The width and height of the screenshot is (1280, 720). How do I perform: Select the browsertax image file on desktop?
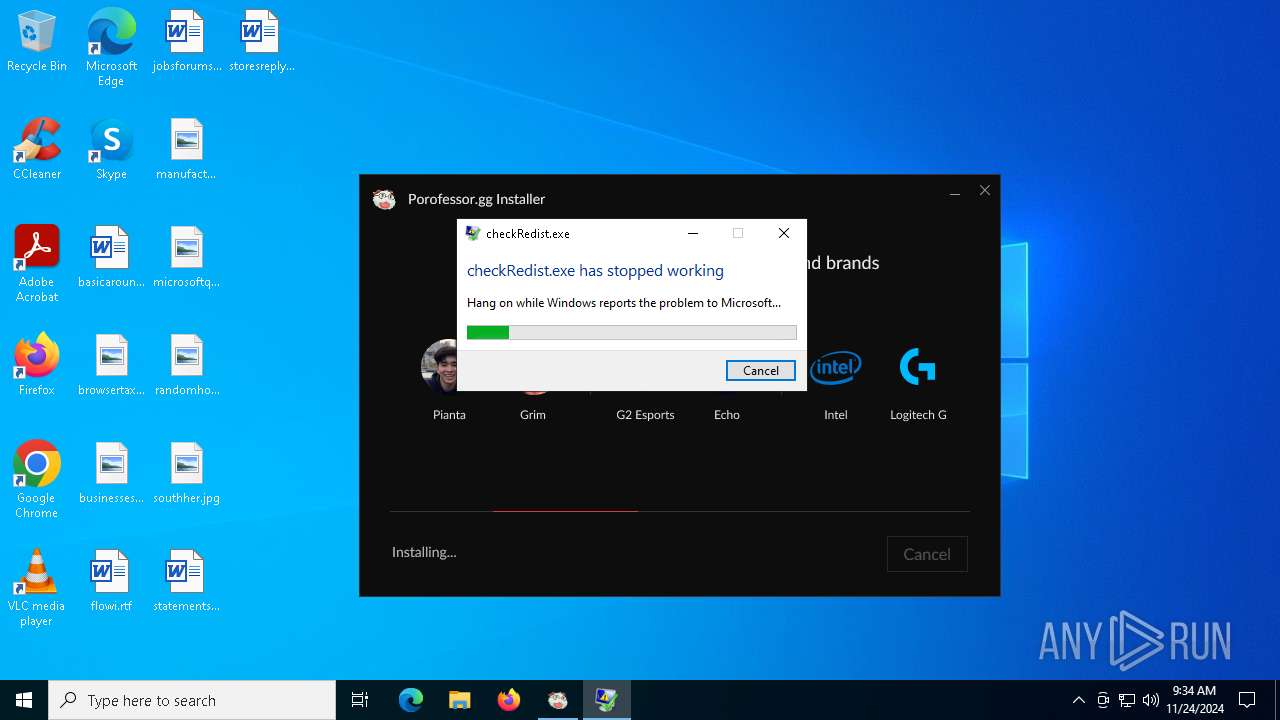(x=111, y=366)
